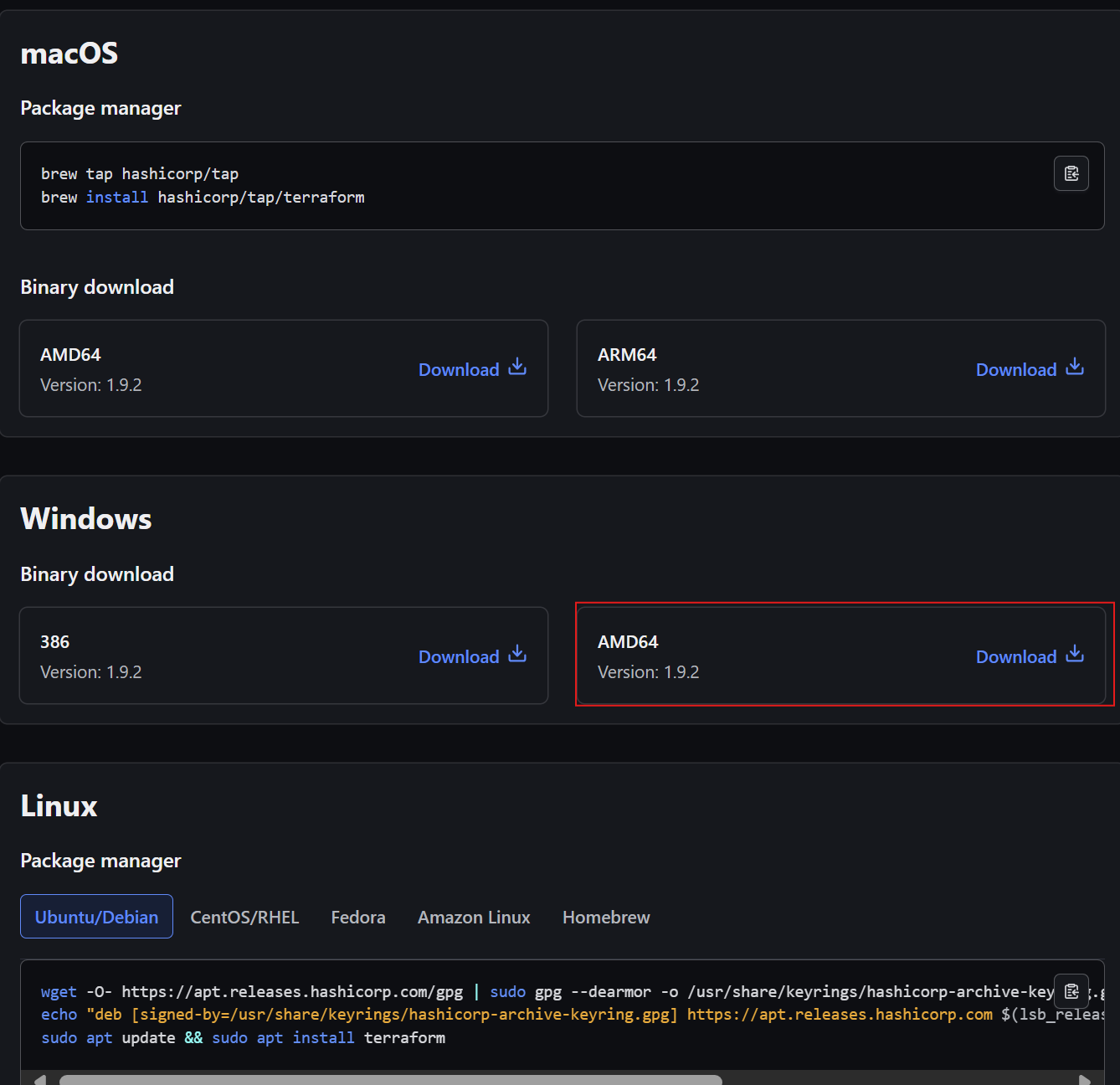Click macOS 'Binary download' subheading
This screenshot has width=1120, height=1085.
click(x=97, y=287)
